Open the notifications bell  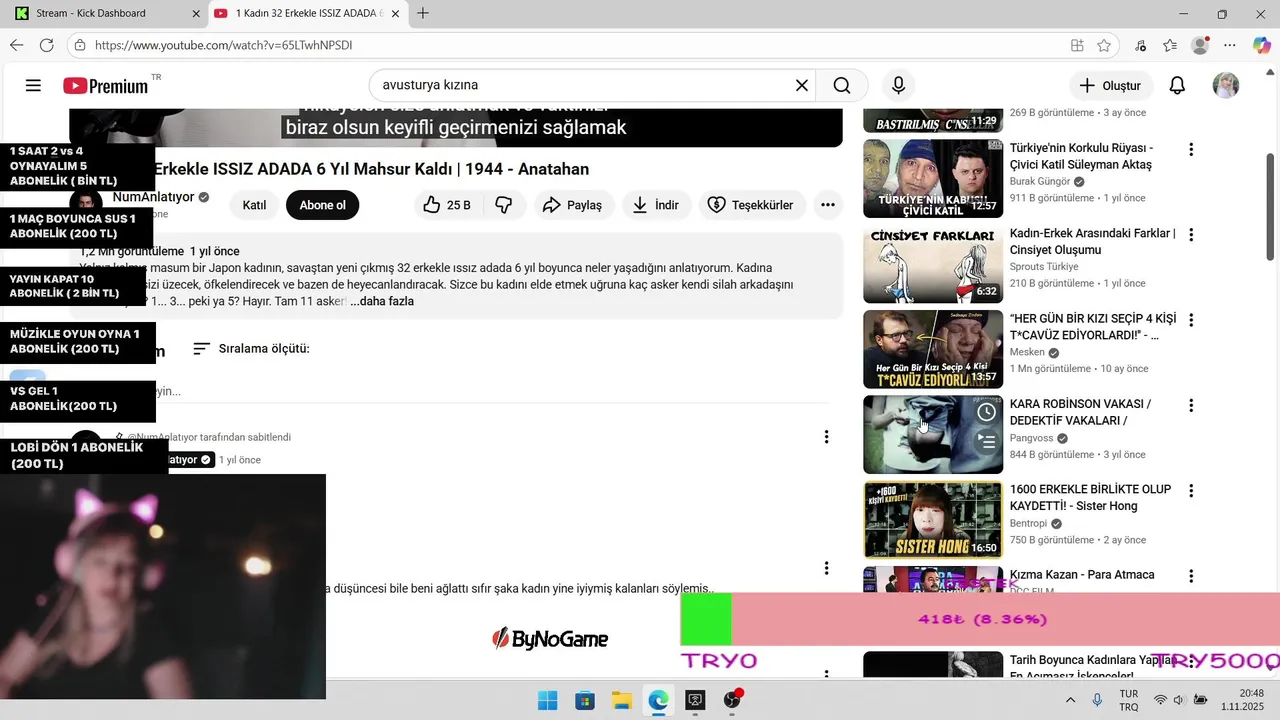point(1177,86)
